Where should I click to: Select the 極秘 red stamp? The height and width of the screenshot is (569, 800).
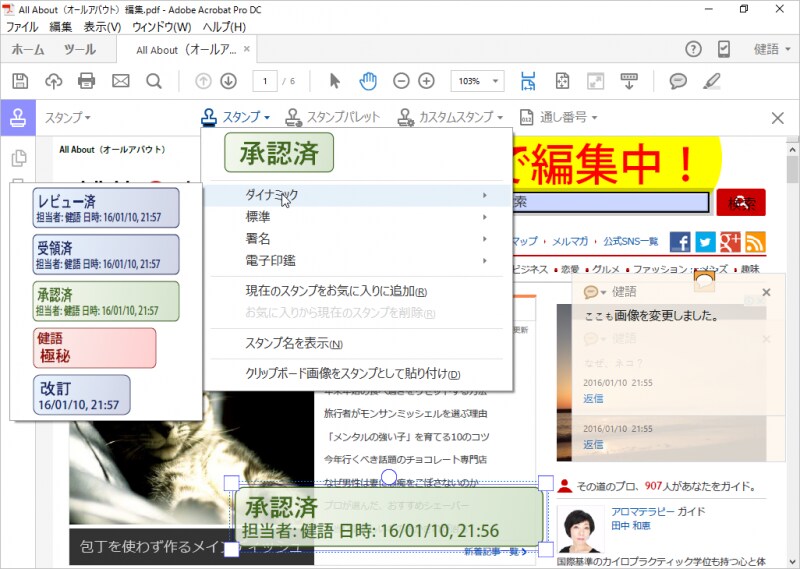(x=94, y=348)
